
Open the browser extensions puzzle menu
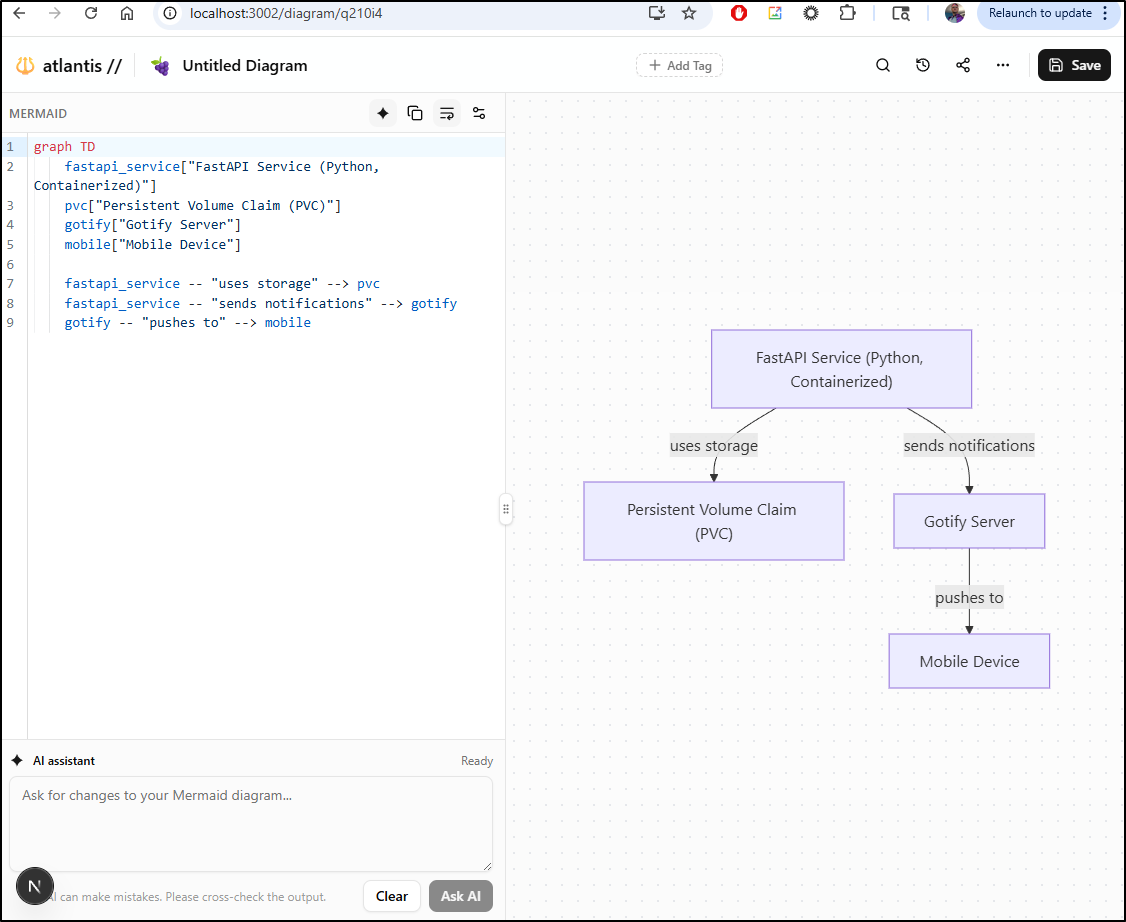(848, 13)
